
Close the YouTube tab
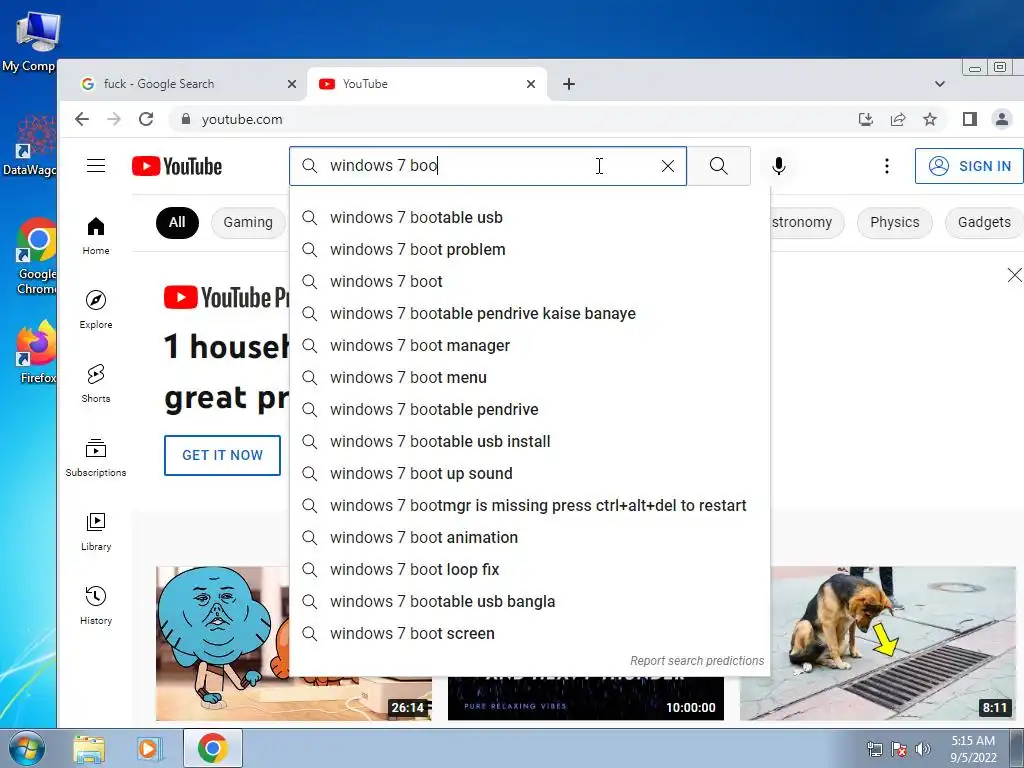coord(531,84)
